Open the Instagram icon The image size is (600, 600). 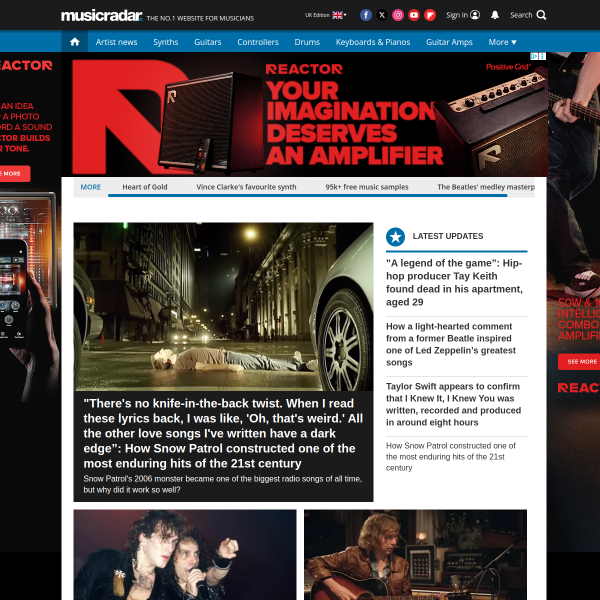398,15
